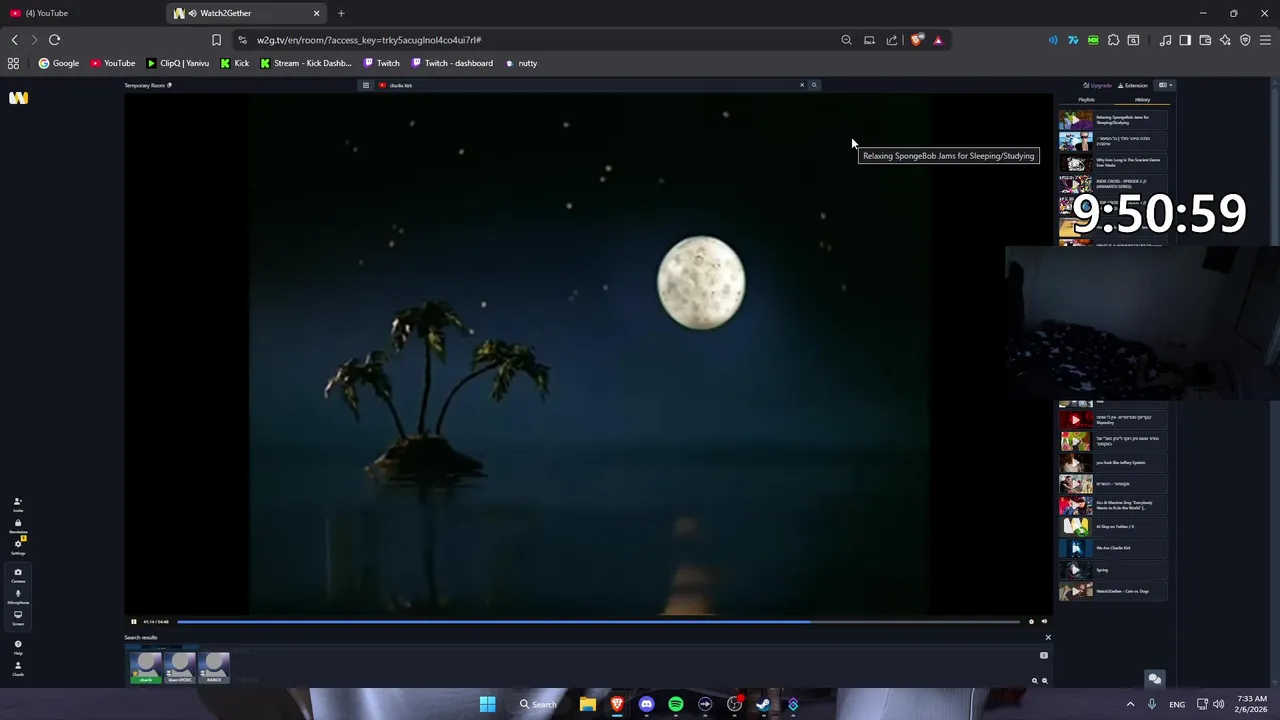Share this page from address bar
The width and height of the screenshot is (1280, 720).
892,40
